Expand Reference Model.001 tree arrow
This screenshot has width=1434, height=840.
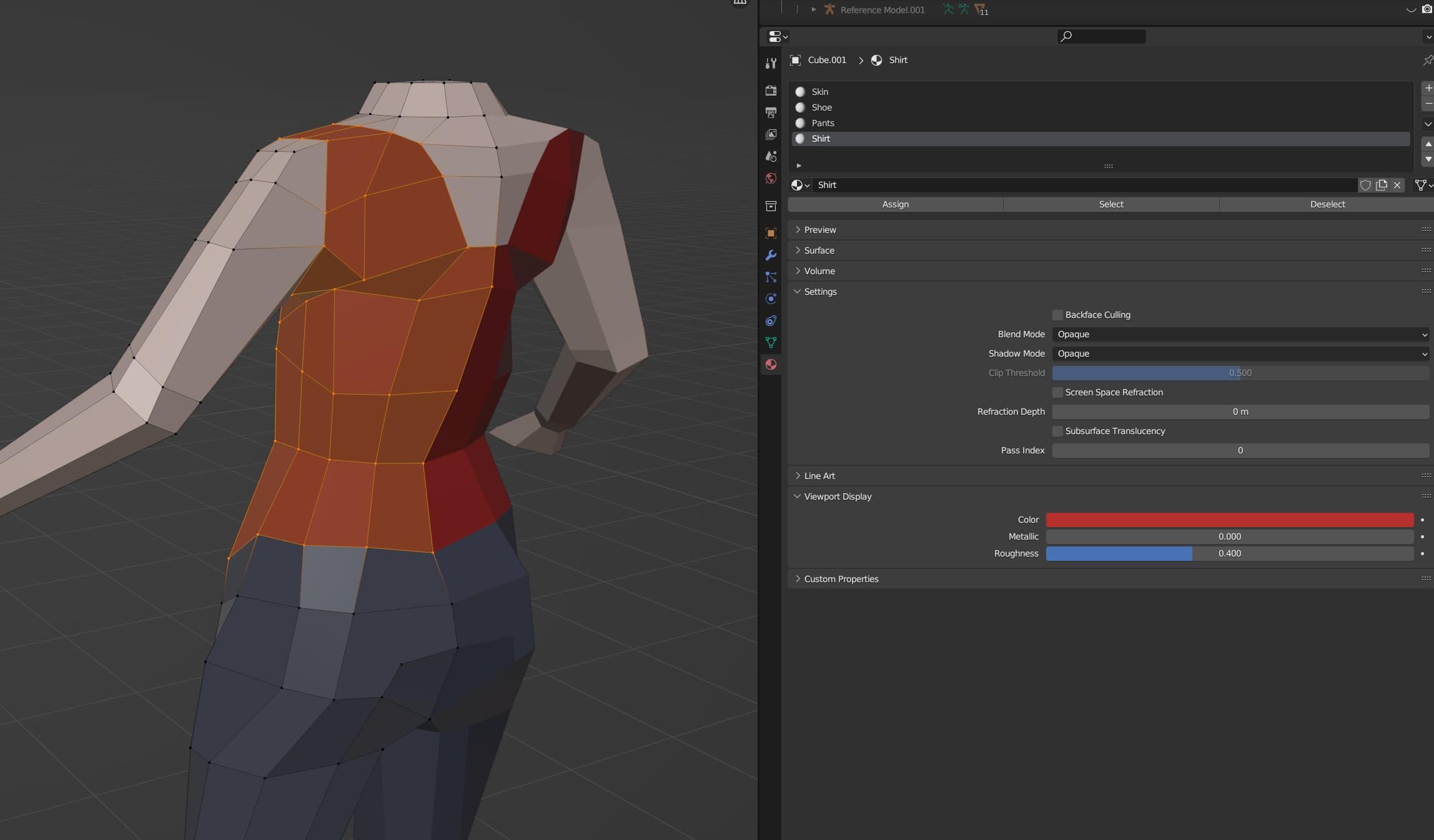coord(813,9)
